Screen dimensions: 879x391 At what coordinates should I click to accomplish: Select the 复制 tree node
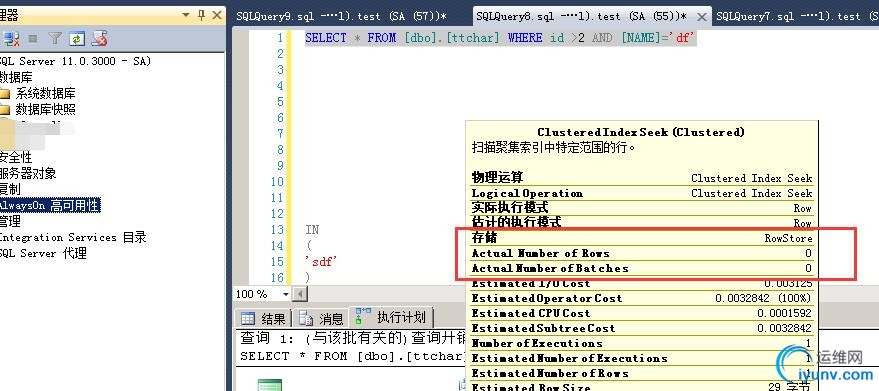point(11,189)
